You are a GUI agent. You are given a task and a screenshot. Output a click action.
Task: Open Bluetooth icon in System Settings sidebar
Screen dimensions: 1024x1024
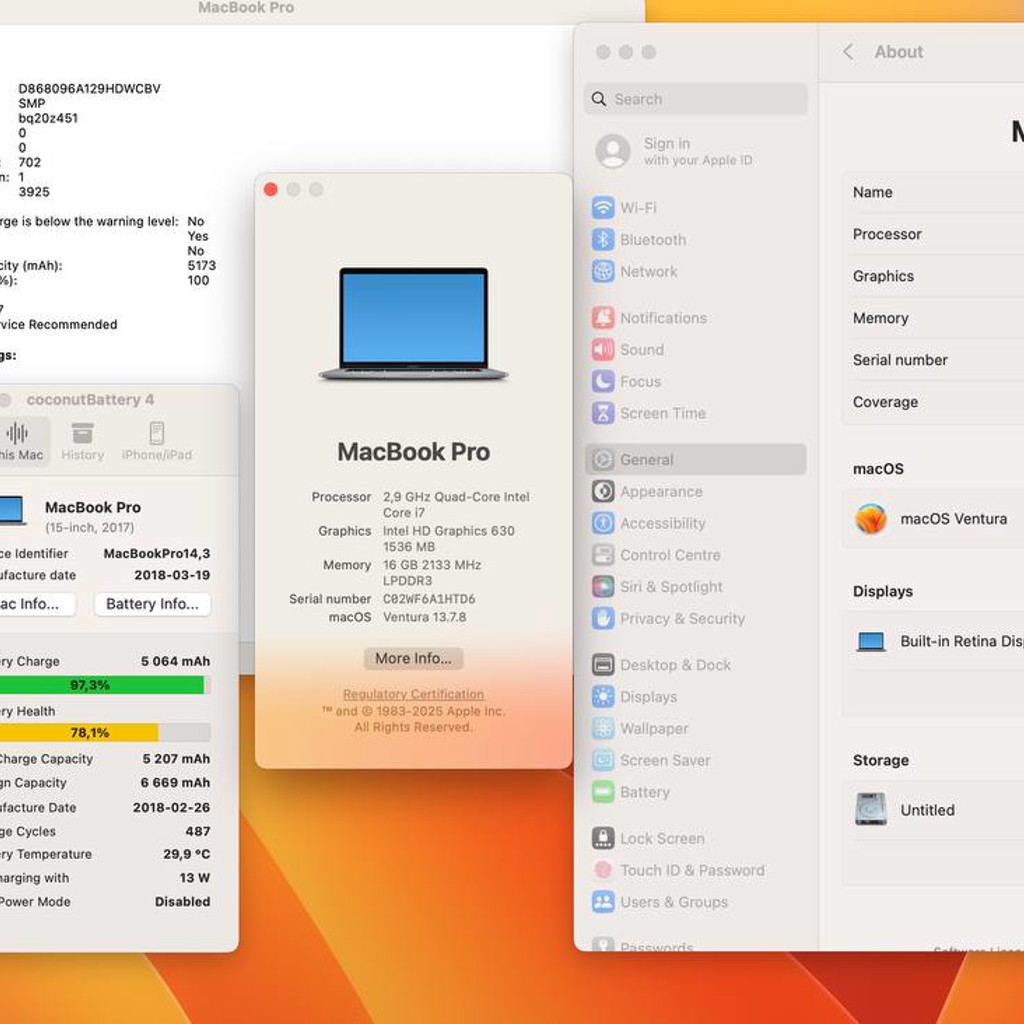(x=603, y=240)
